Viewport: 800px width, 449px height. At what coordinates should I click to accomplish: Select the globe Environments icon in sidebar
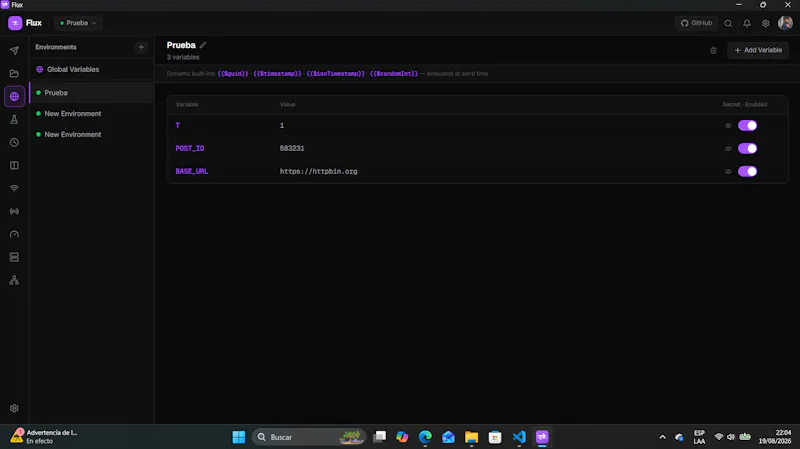click(14, 96)
